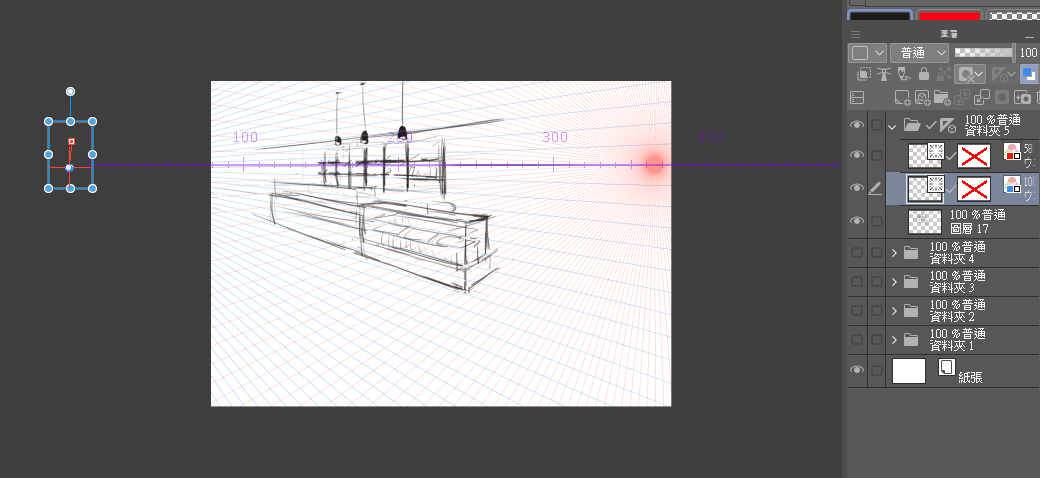Image resolution: width=1040 pixels, height=478 pixels.
Task: Click the red square handle on perspective ruler
Action: [x=72, y=141]
